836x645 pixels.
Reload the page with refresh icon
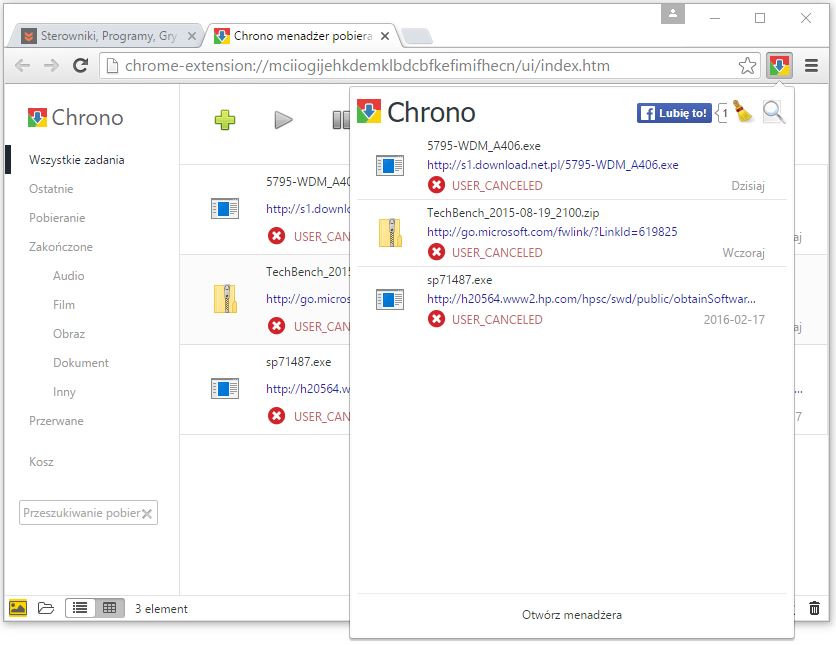tap(80, 66)
